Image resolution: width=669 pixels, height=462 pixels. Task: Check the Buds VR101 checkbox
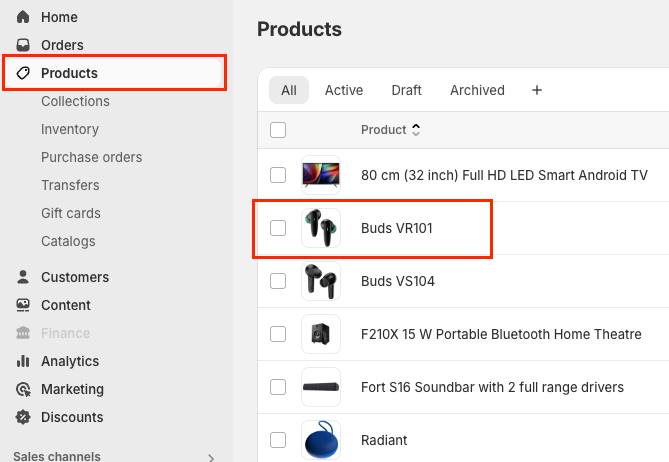tap(278, 228)
